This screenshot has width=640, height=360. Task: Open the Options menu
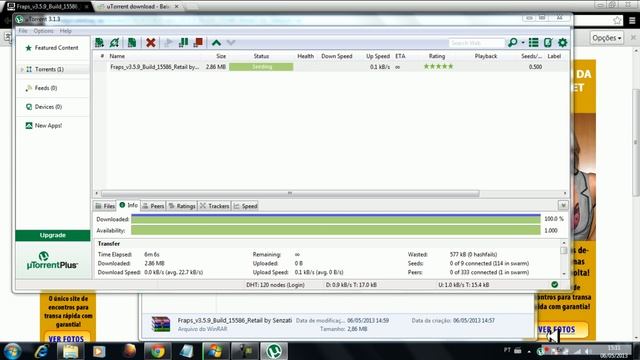[43, 31]
